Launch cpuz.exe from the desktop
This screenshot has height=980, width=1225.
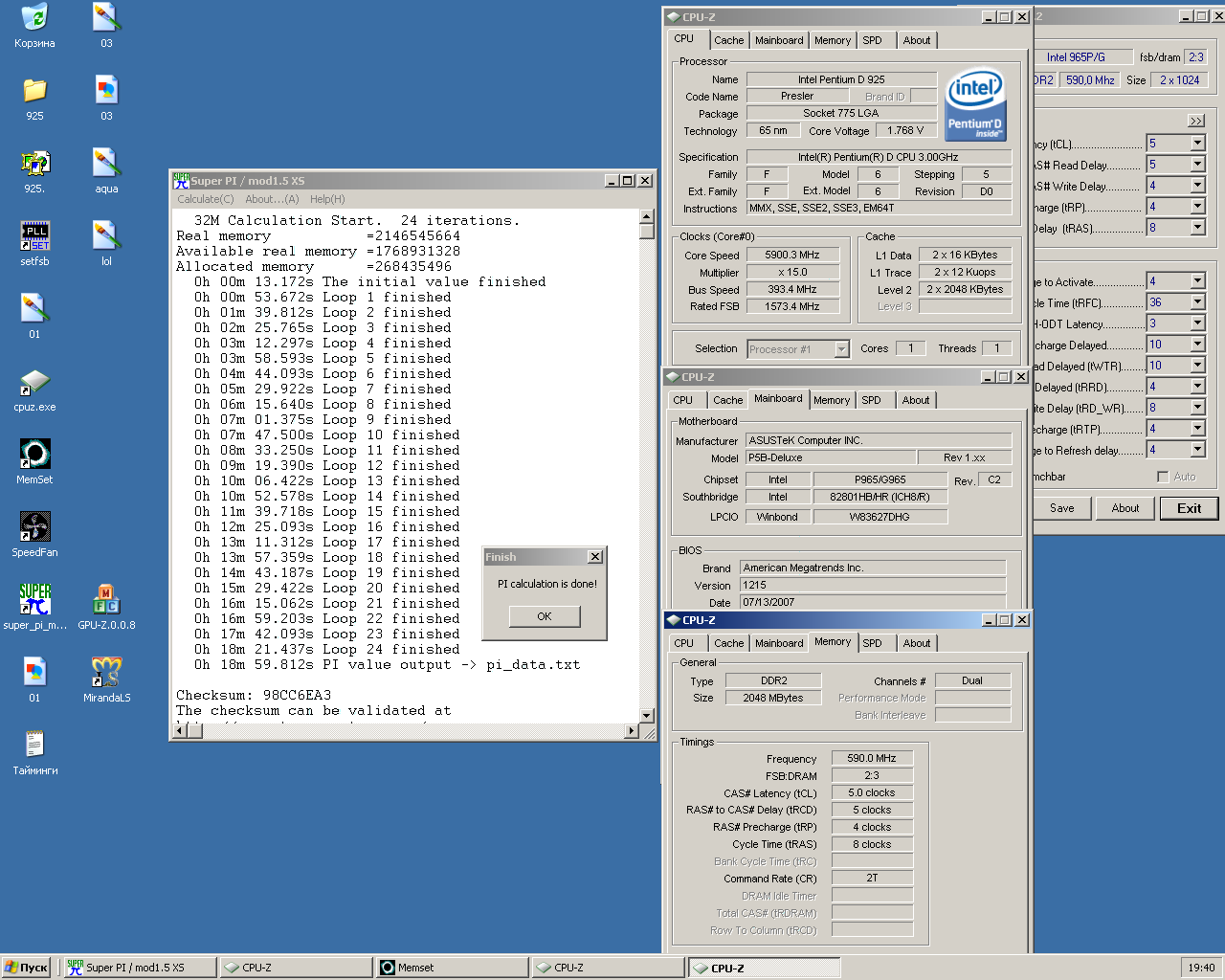click(x=34, y=389)
